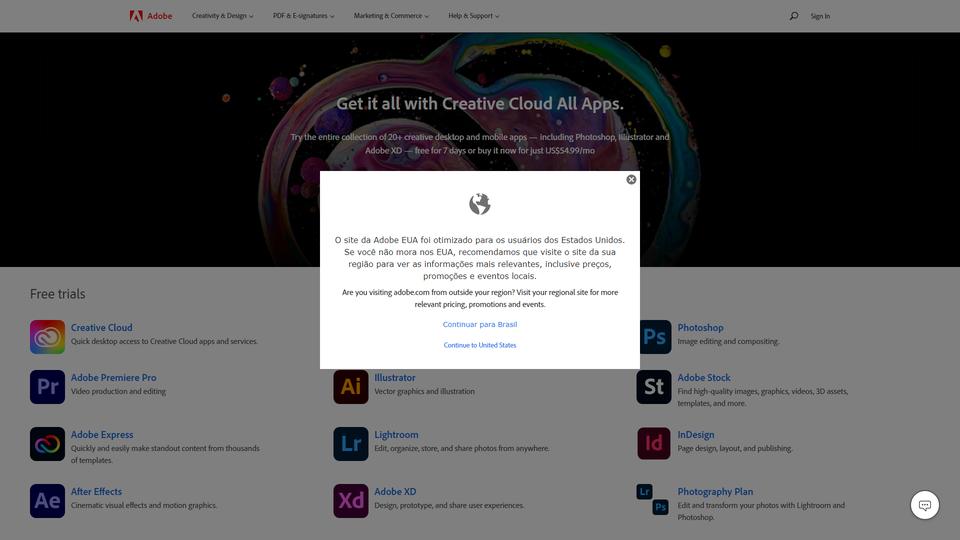Expand the Marketing & Commerce menu
The height and width of the screenshot is (540, 960).
(x=391, y=16)
